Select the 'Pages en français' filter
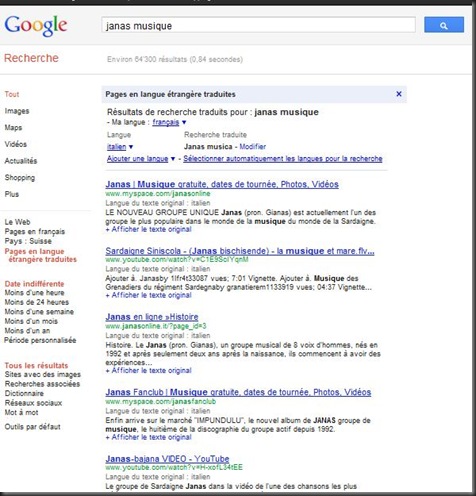476x496 pixels. 35,232
